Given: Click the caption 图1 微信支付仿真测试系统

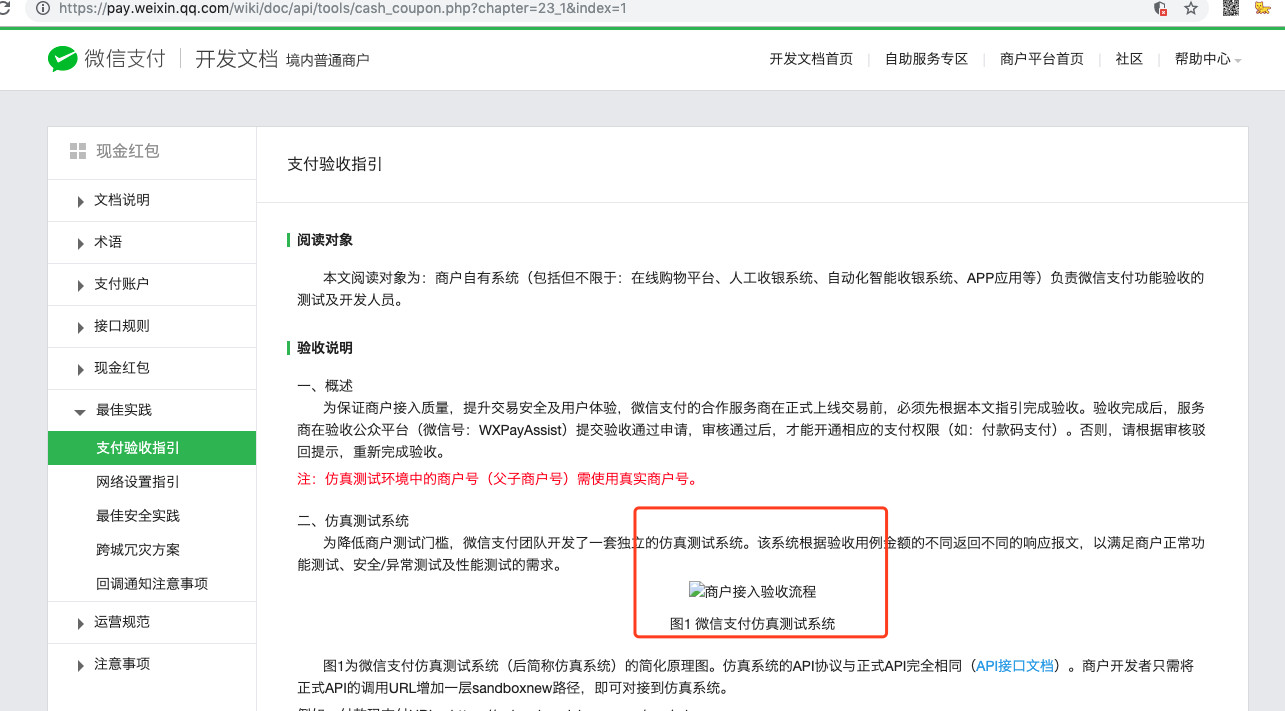Looking at the screenshot, I should coord(752,623).
